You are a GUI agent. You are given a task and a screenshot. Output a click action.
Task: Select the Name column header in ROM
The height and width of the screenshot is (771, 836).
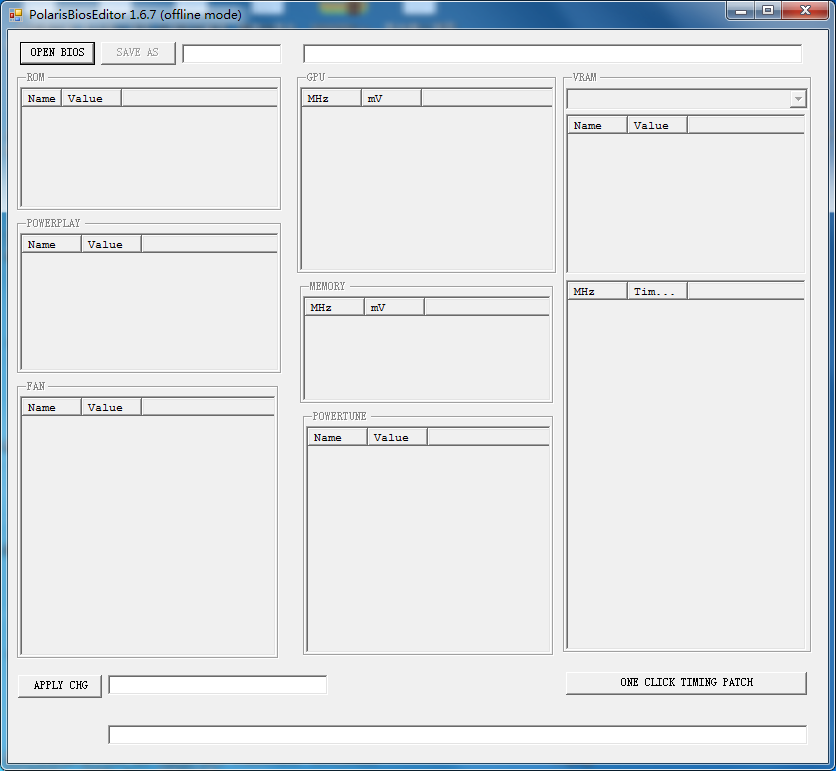click(x=42, y=98)
